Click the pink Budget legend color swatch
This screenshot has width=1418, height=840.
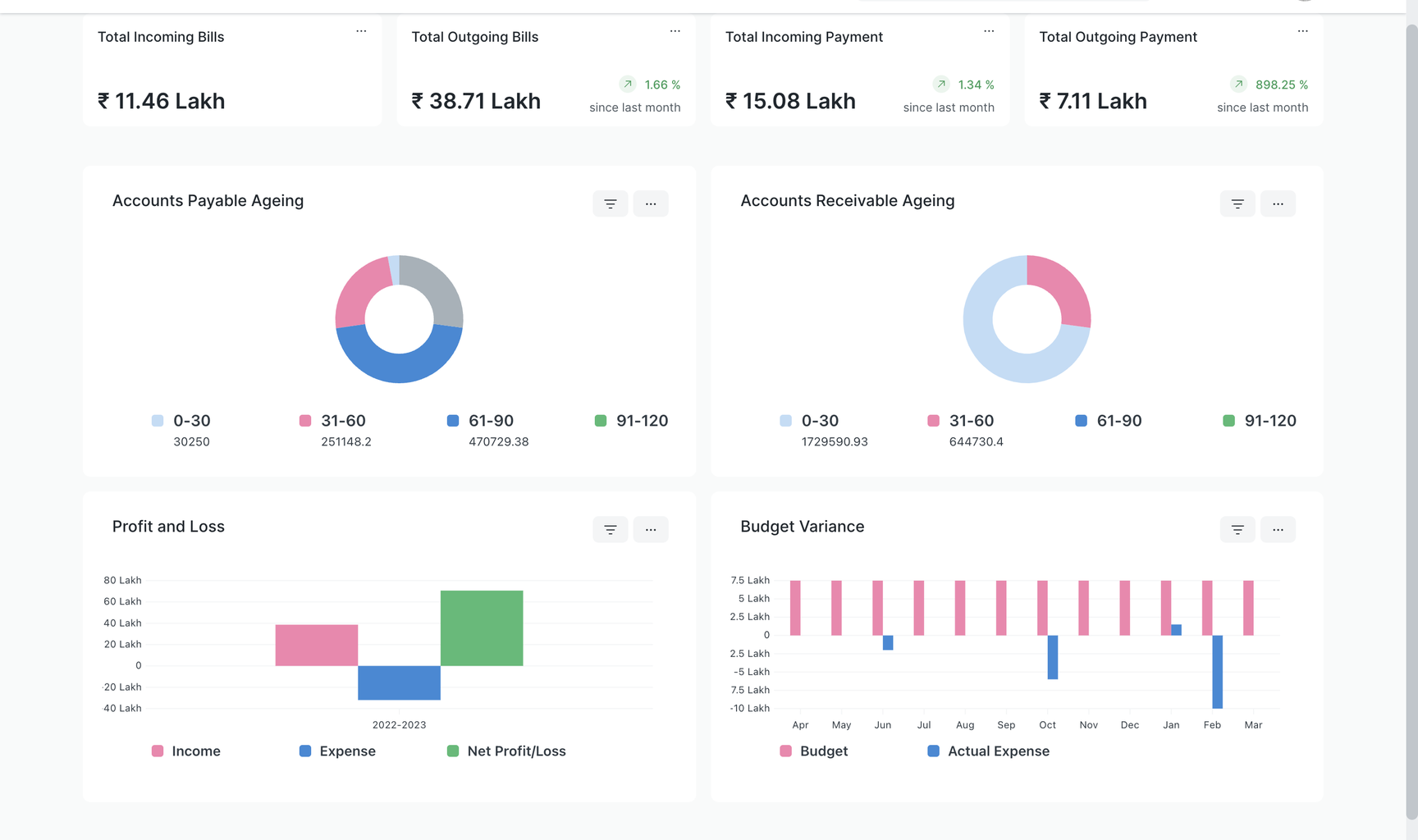click(x=785, y=751)
